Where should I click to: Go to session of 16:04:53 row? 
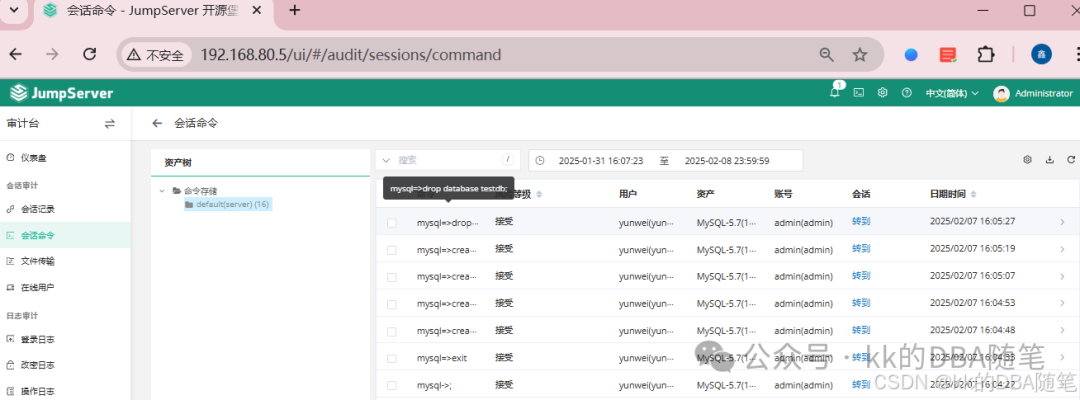[x=861, y=303]
